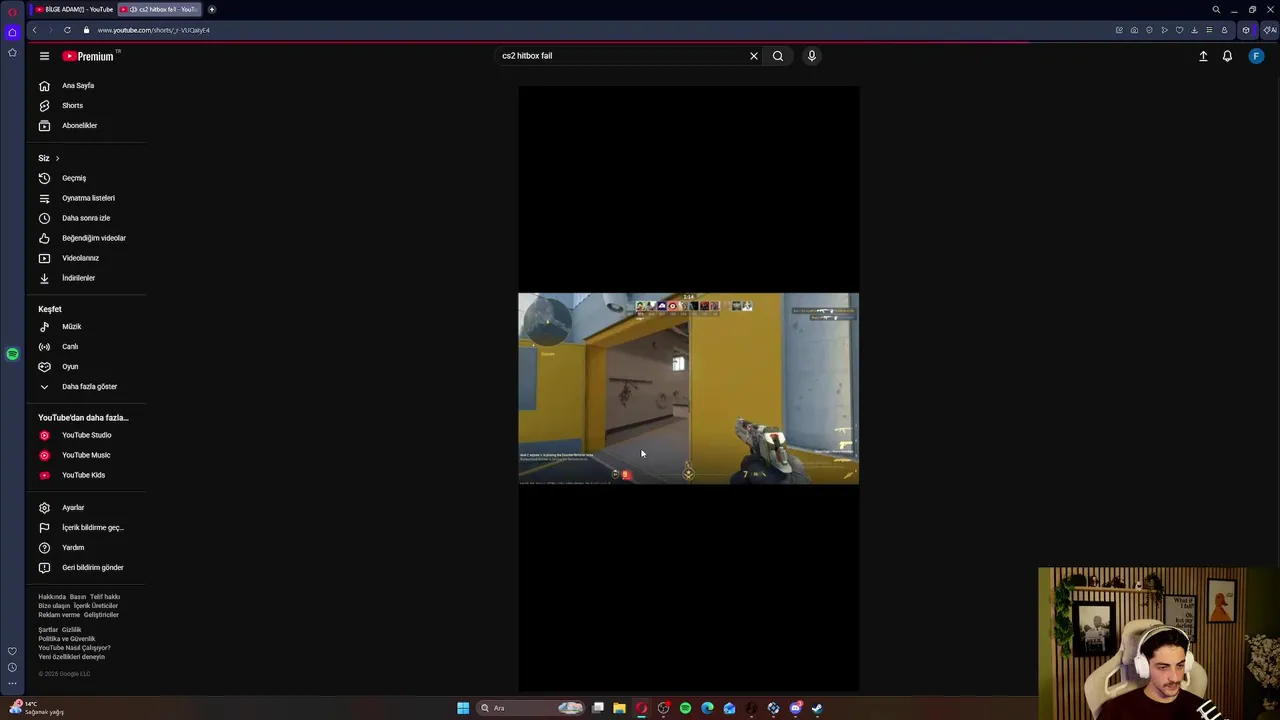Click YouTube Nasıl Çalışıyor? link
Image resolution: width=1280 pixels, height=720 pixels.
74,648
